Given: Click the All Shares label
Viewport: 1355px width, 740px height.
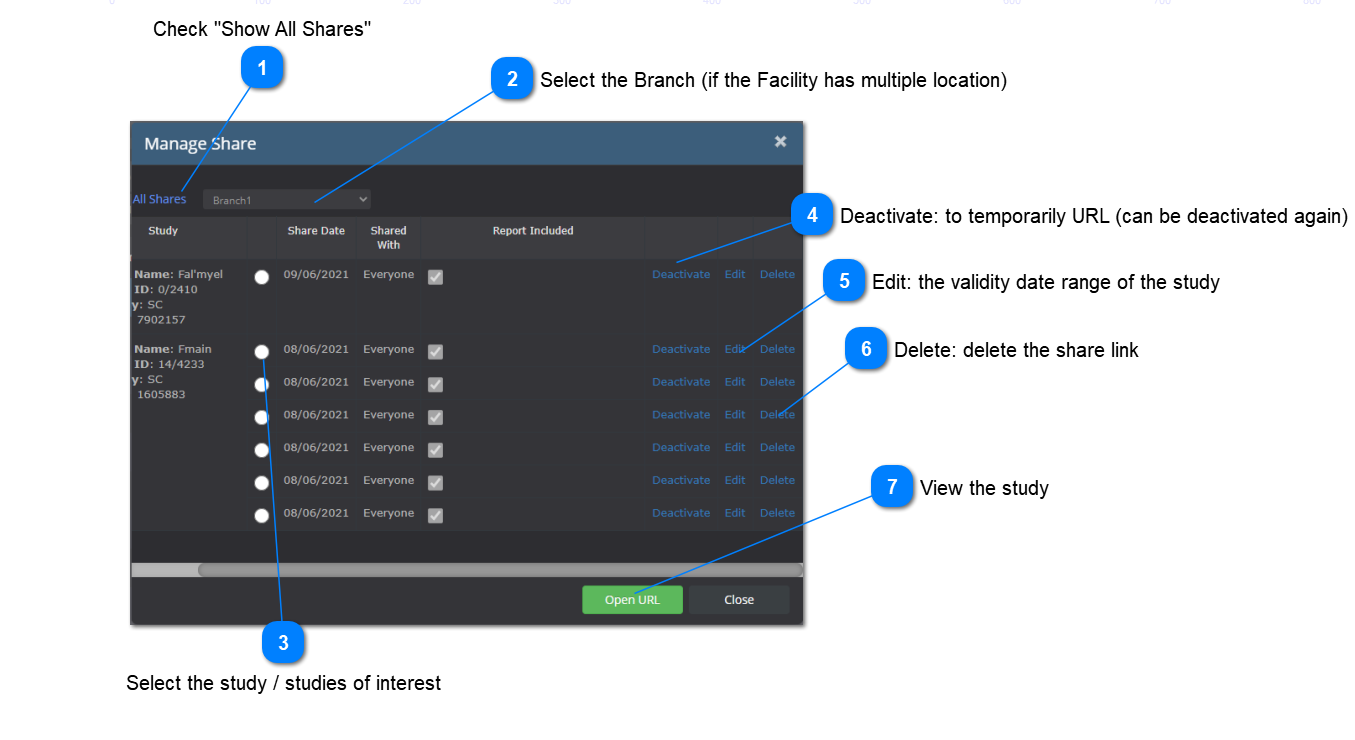Looking at the screenshot, I should [160, 199].
